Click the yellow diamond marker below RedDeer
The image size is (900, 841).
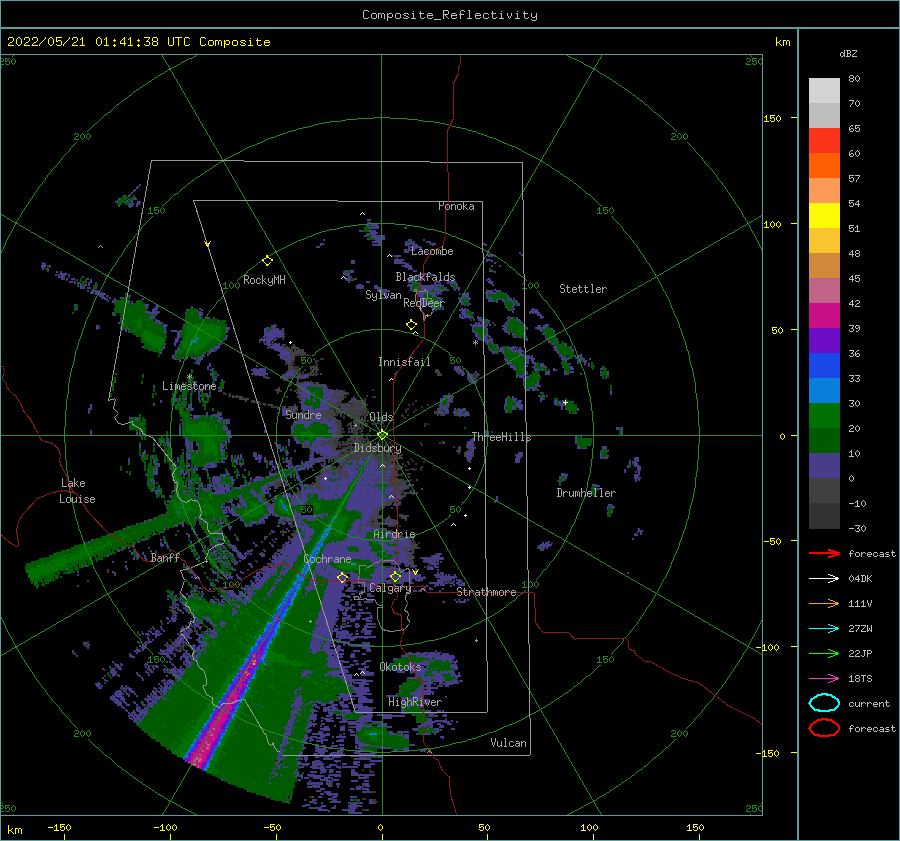[x=412, y=325]
